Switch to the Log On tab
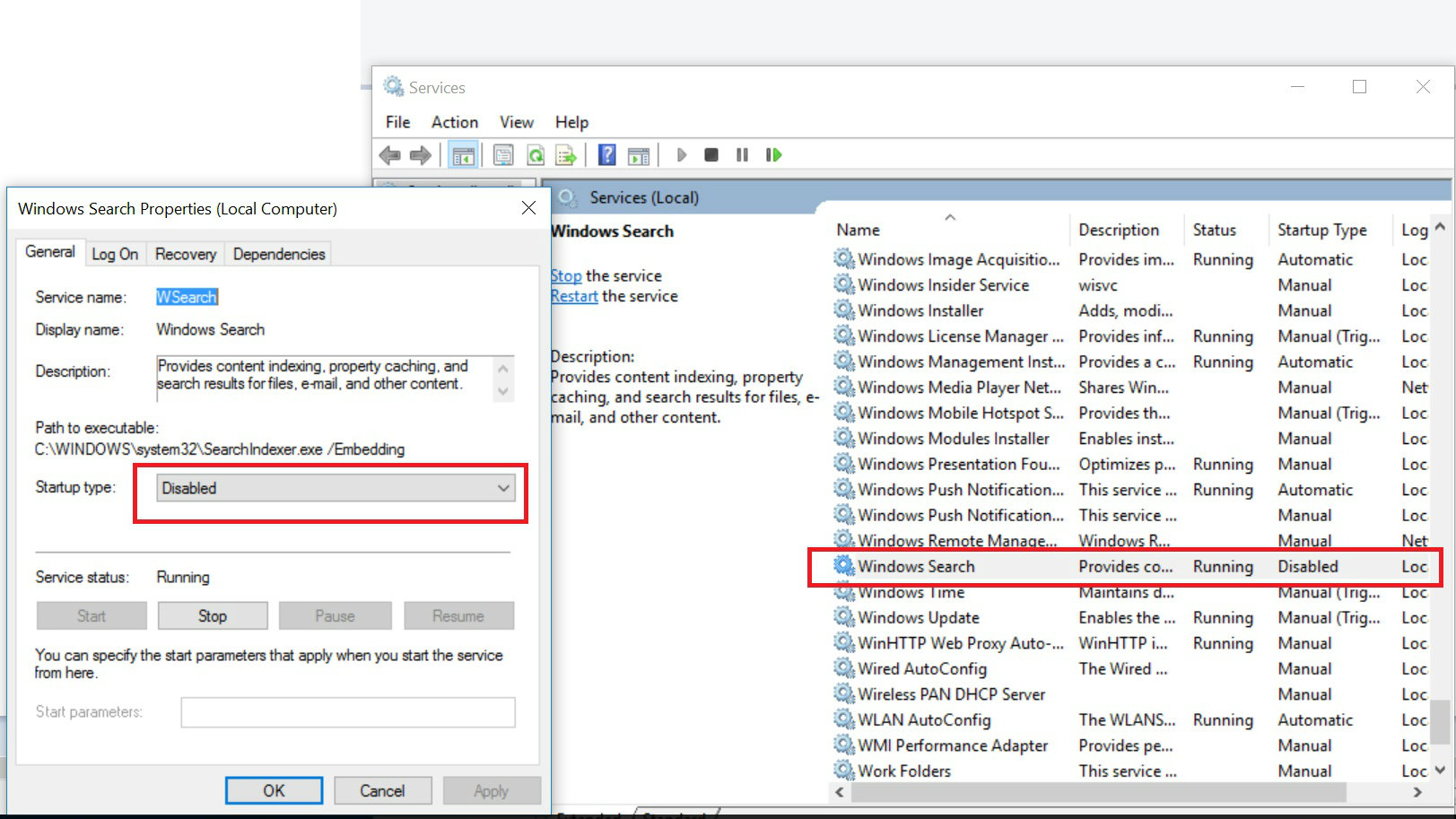 pyautogui.click(x=115, y=255)
